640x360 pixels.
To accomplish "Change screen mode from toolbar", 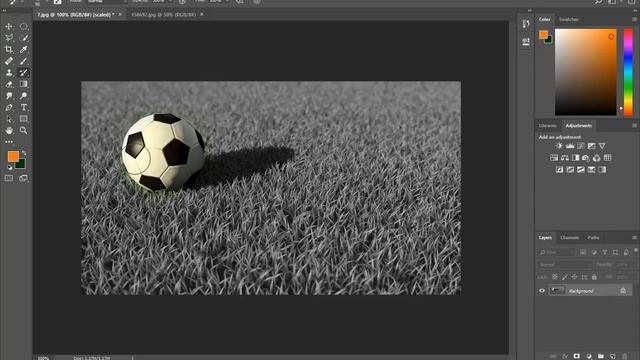I will 23,178.
